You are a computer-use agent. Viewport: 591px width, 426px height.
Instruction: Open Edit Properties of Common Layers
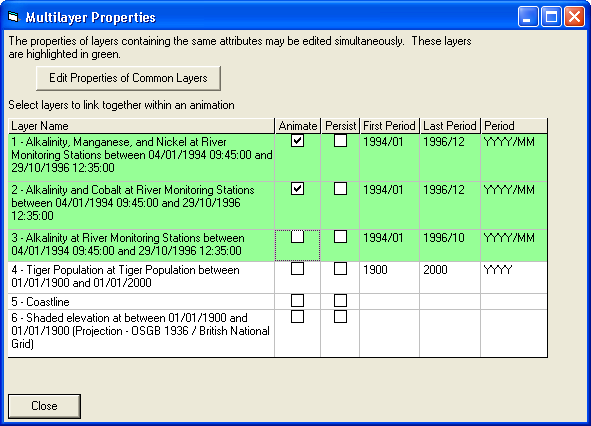pyautogui.click(x=128, y=78)
